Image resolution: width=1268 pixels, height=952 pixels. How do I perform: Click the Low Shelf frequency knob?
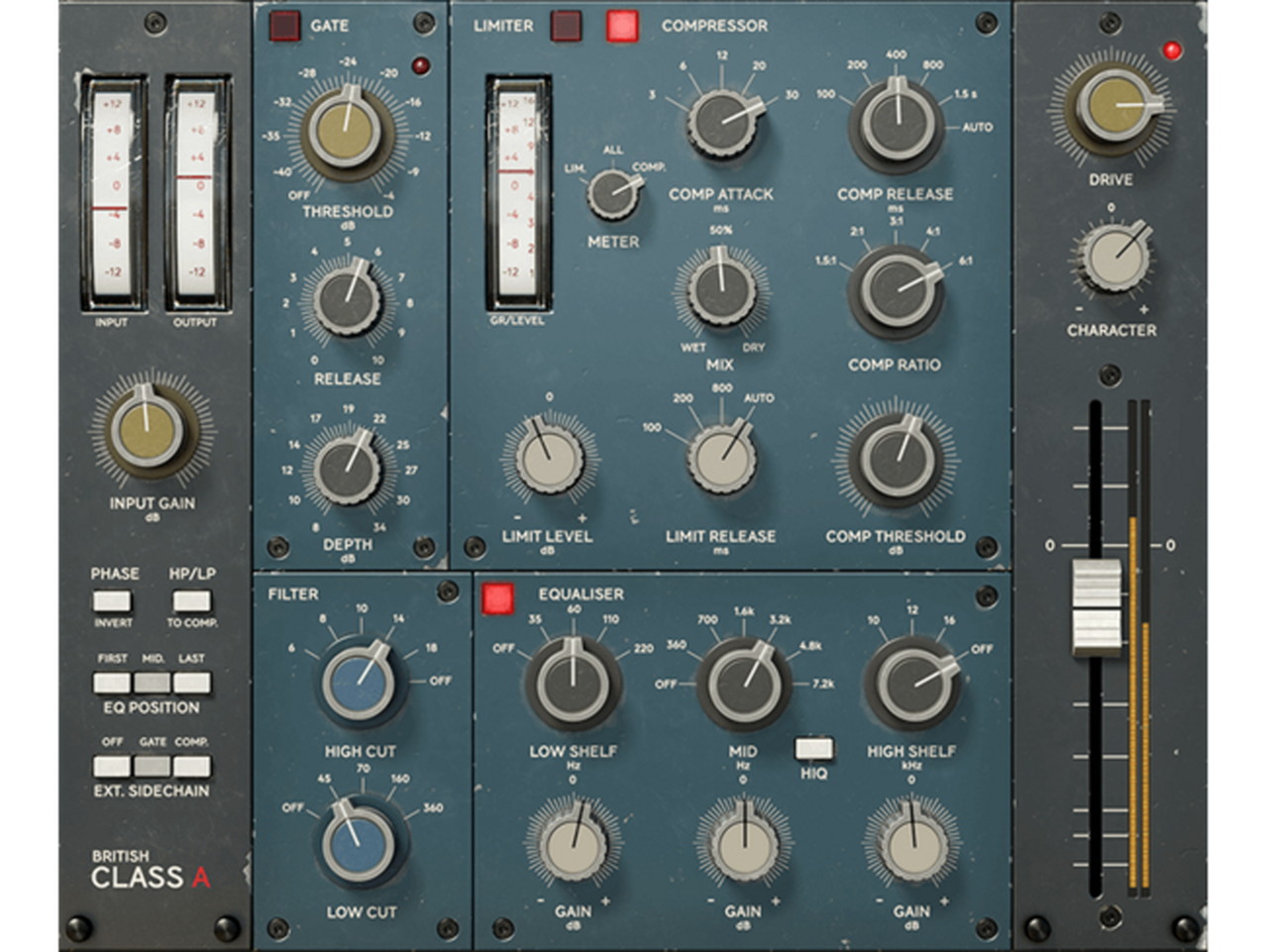tap(574, 683)
